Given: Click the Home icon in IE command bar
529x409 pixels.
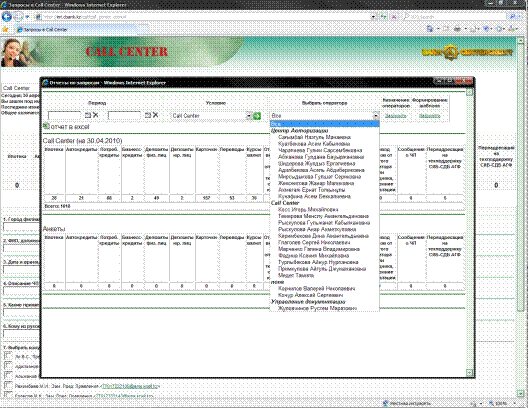Looking at the screenshot, I should pyautogui.click(x=430, y=29).
